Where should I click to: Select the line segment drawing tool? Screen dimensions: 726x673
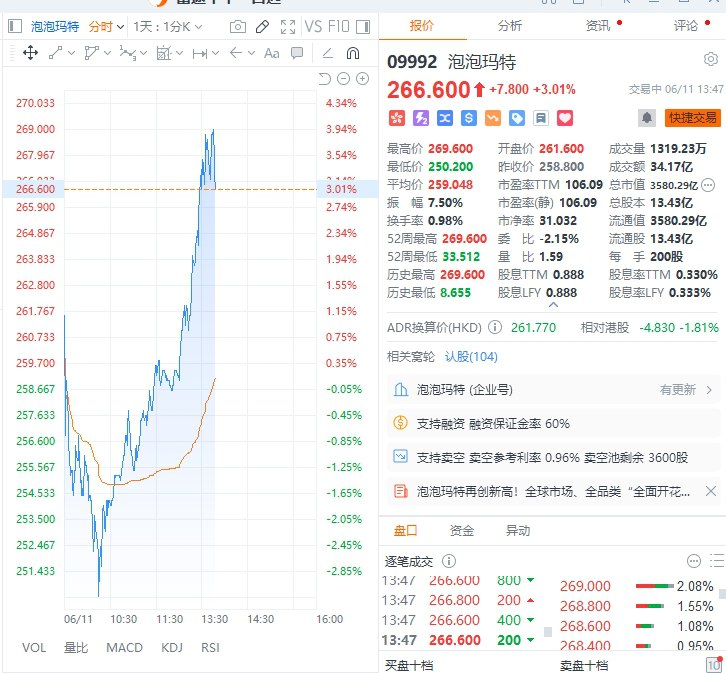56,53
